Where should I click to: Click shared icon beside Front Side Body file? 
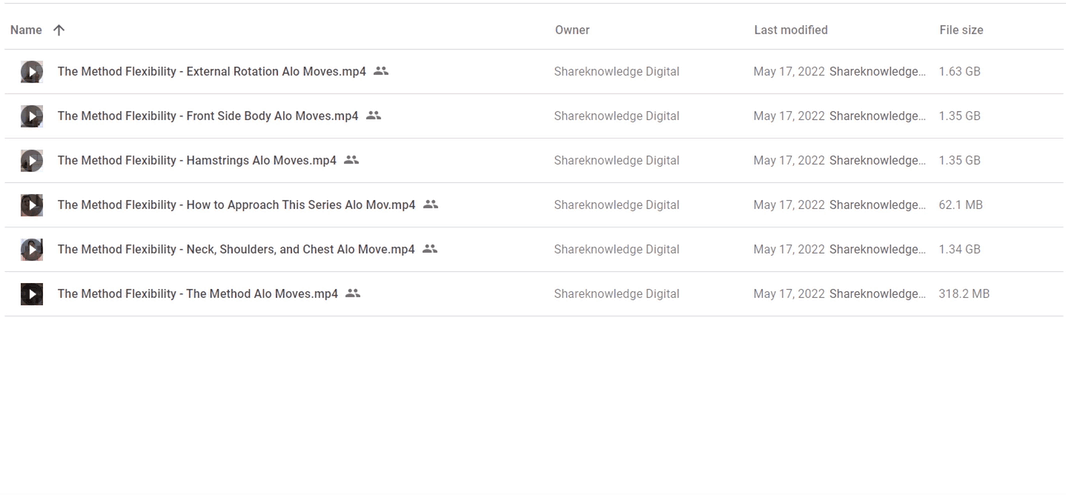click(373, 115)
